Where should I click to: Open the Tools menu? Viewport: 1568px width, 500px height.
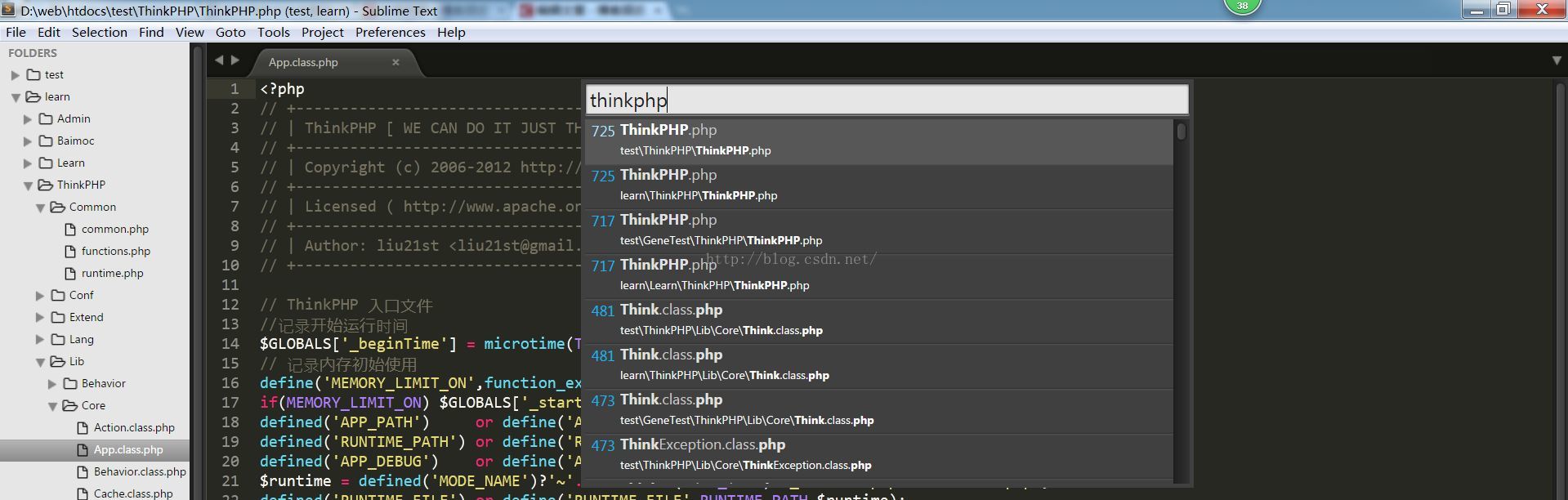pos(274,32)
